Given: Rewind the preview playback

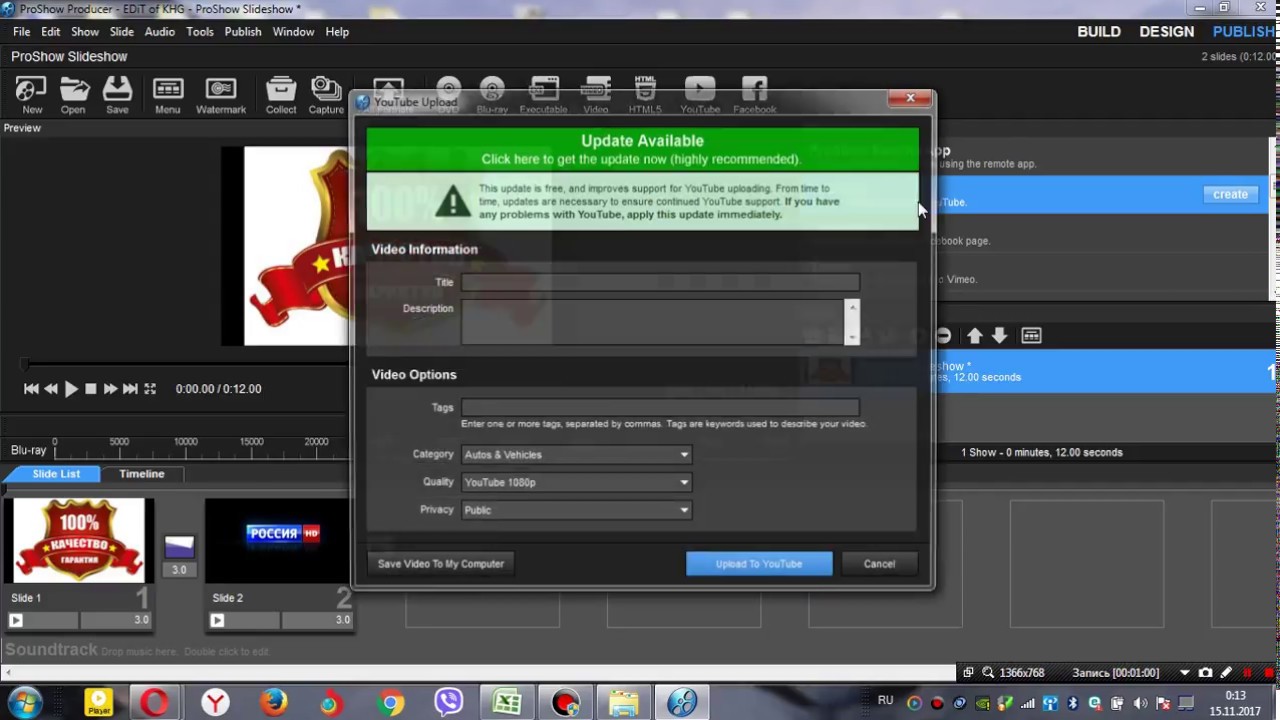Looking at the screenshot, I should point(51,389).
